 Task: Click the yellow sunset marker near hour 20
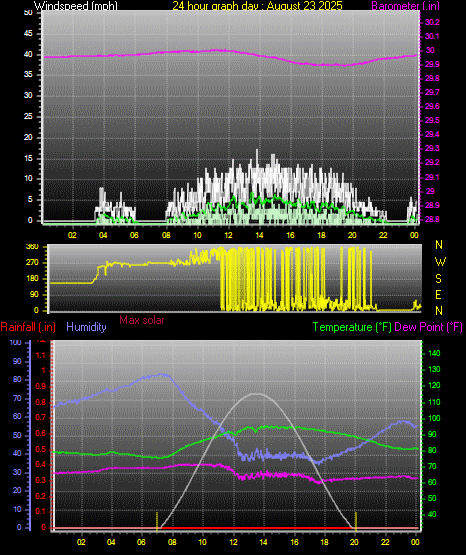point(356,521)
